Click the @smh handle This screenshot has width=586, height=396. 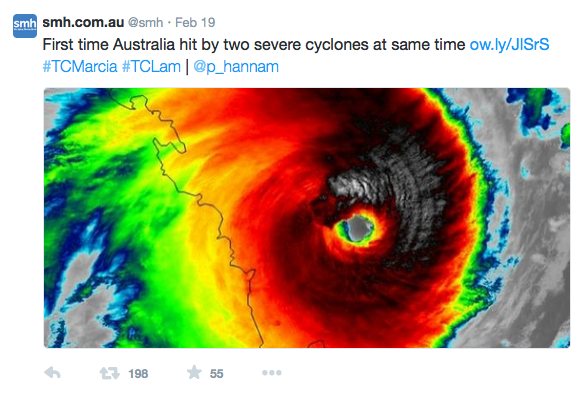coord(145,23)
